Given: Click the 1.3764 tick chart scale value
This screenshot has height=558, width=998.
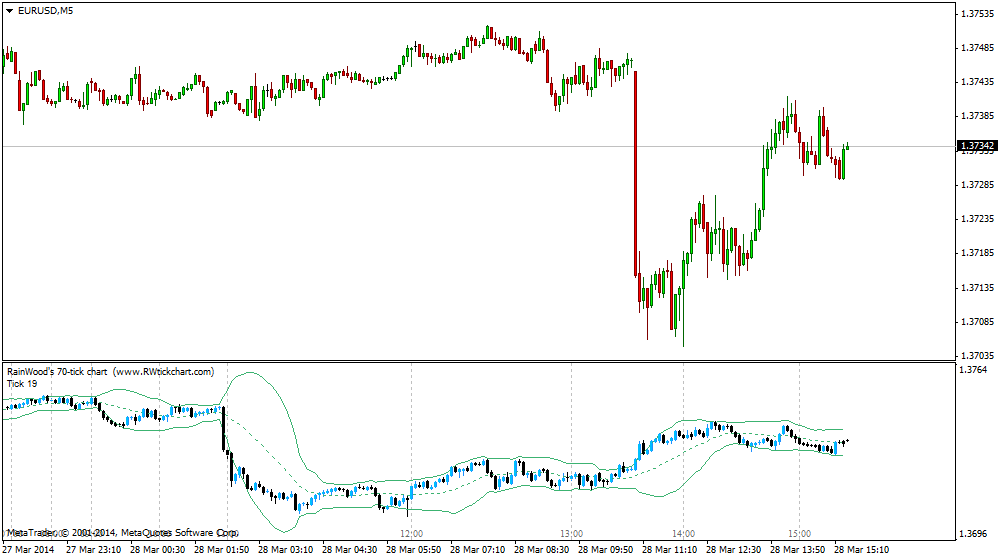Looking at the screenshot, I should pyautogui.click(x=972, y=371).
